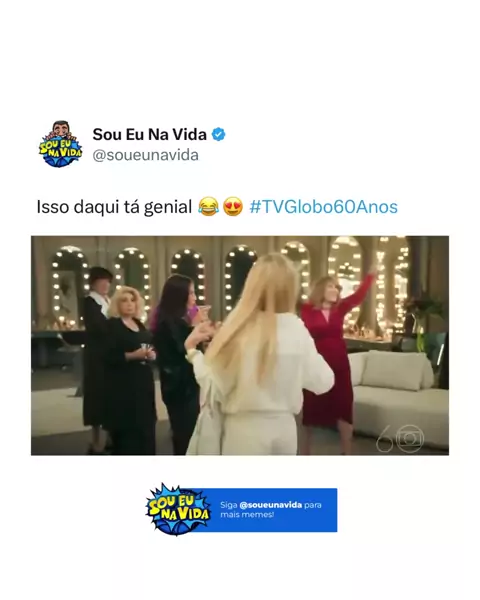
Task: Click the beige sofa in the video
Action: pyautogui.click(x=398, y=398)
